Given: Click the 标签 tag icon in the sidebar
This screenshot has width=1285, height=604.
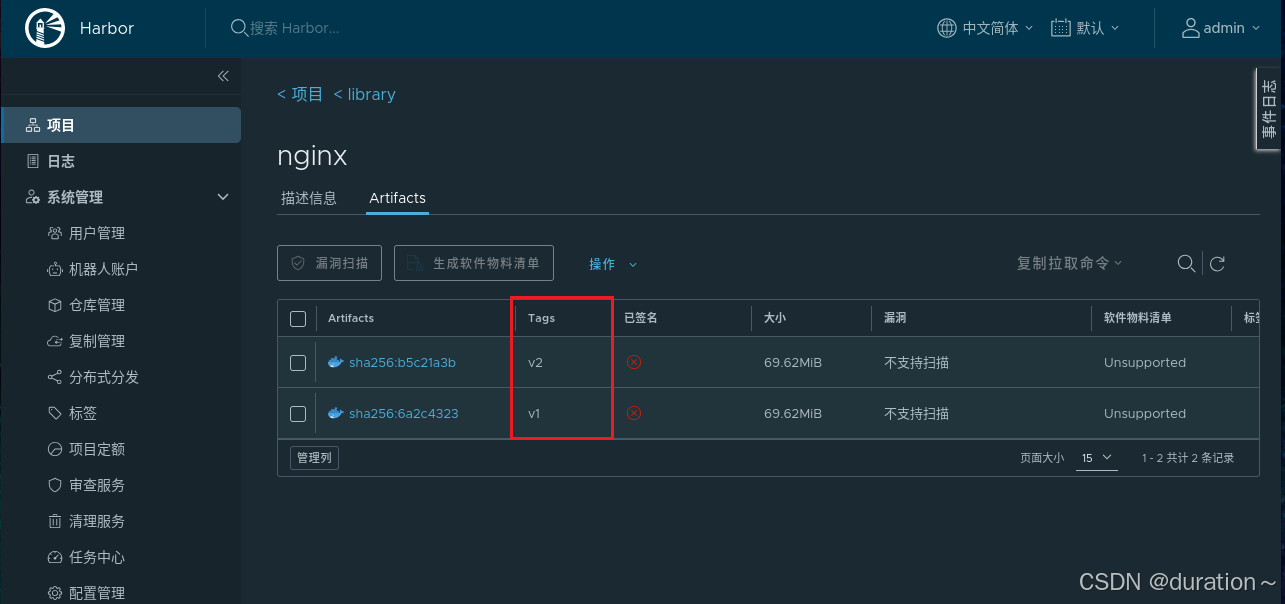Looking at the screenshot, I should [55, 413].
